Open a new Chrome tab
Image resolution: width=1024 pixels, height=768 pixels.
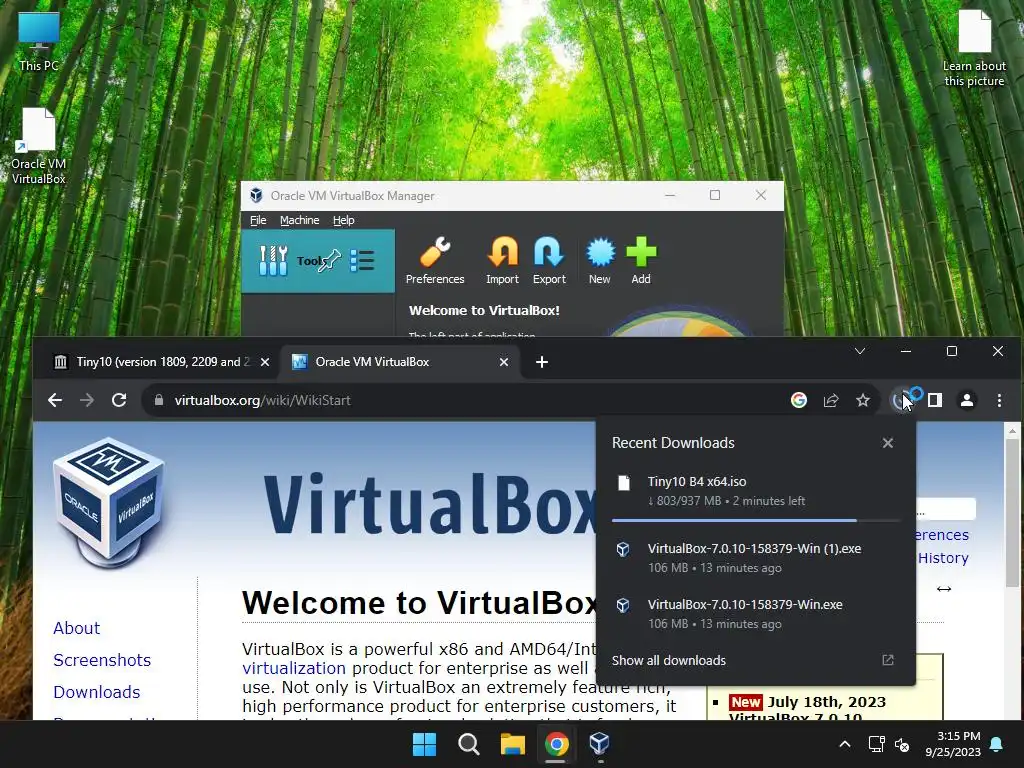pyautogui.click(x=541, y=362)
